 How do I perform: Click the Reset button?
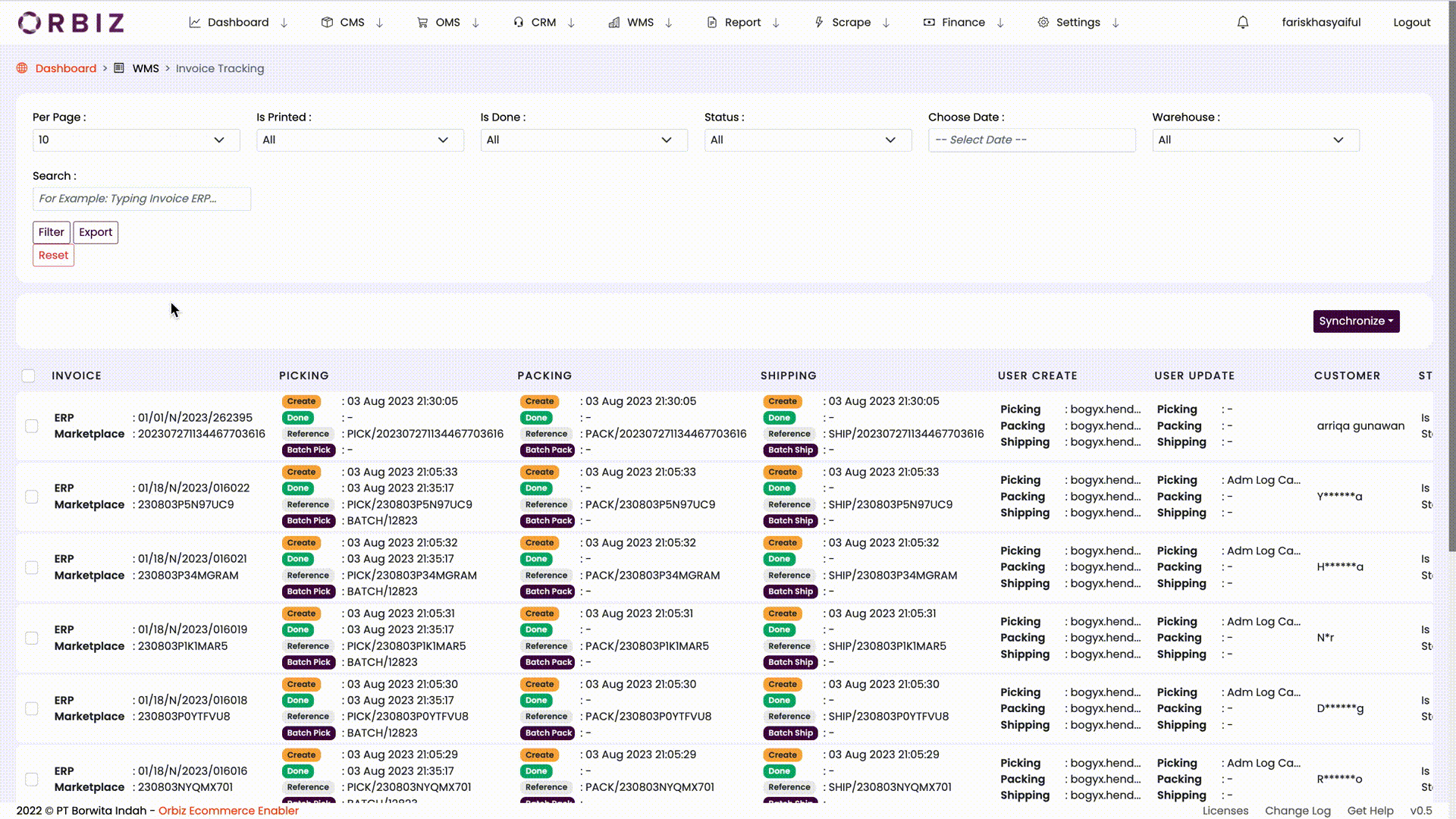coord(53,256)
